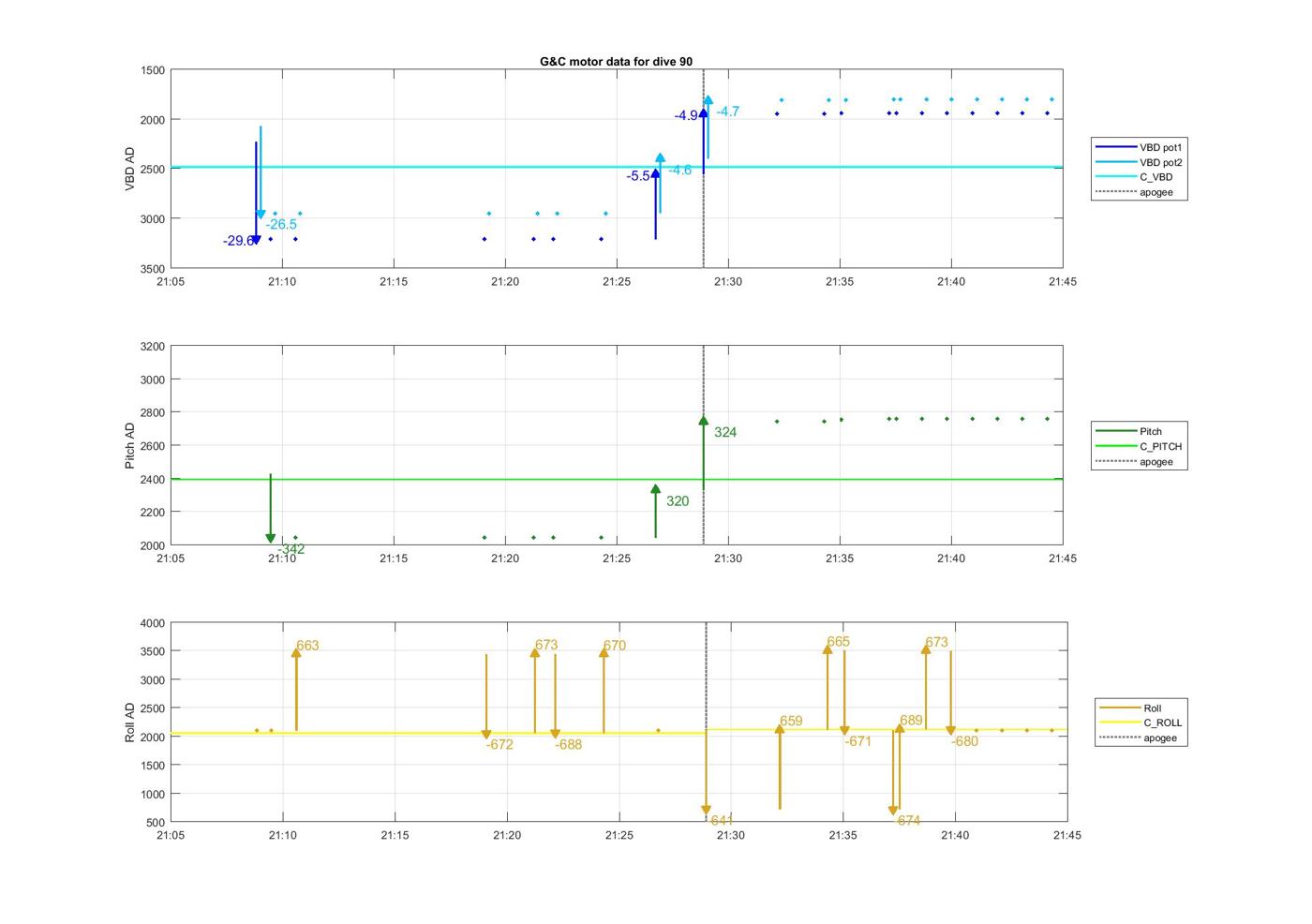Click the '320' pitch annotation
Screen dimensions: 1312x924
678,501
